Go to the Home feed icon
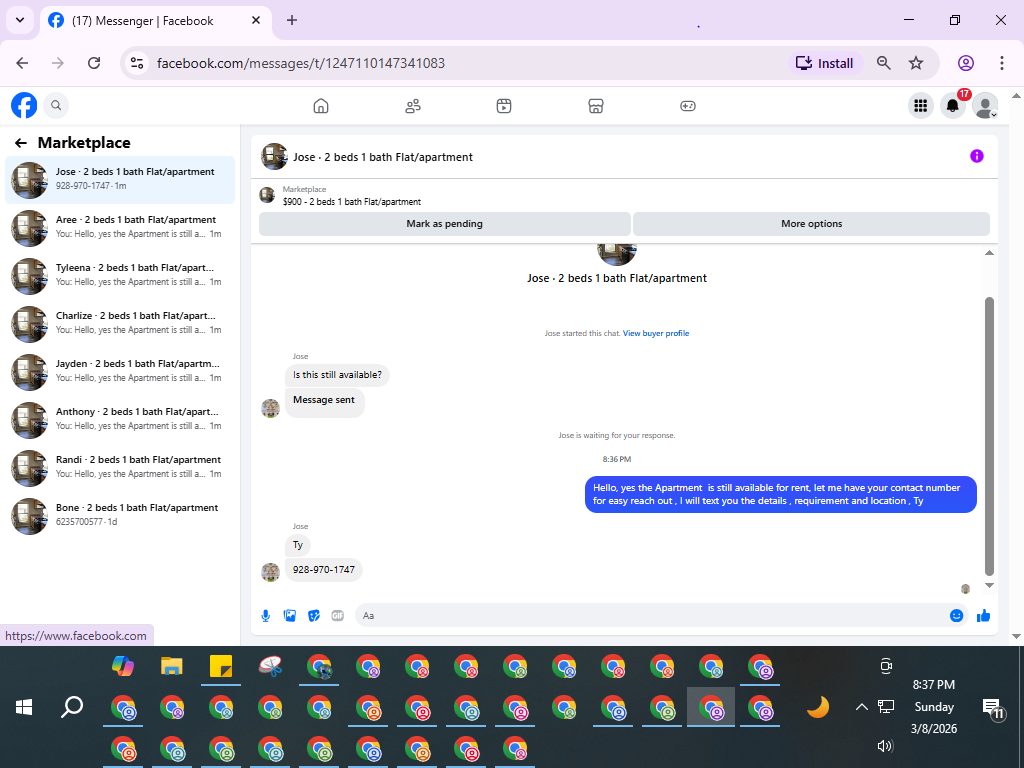 tap(321, 106)
